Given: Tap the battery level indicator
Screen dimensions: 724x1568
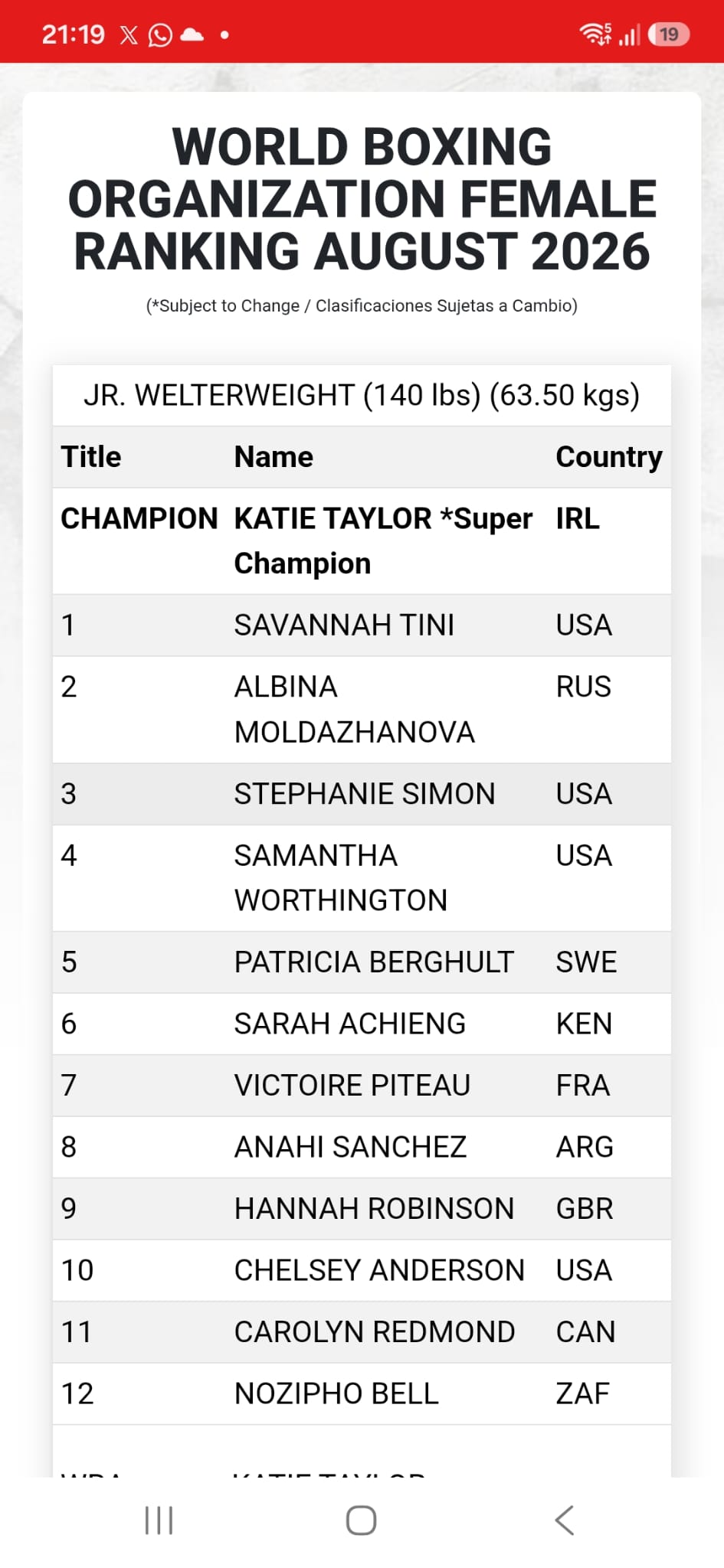Looking at the screenshot, I should [x=669, y=34].
